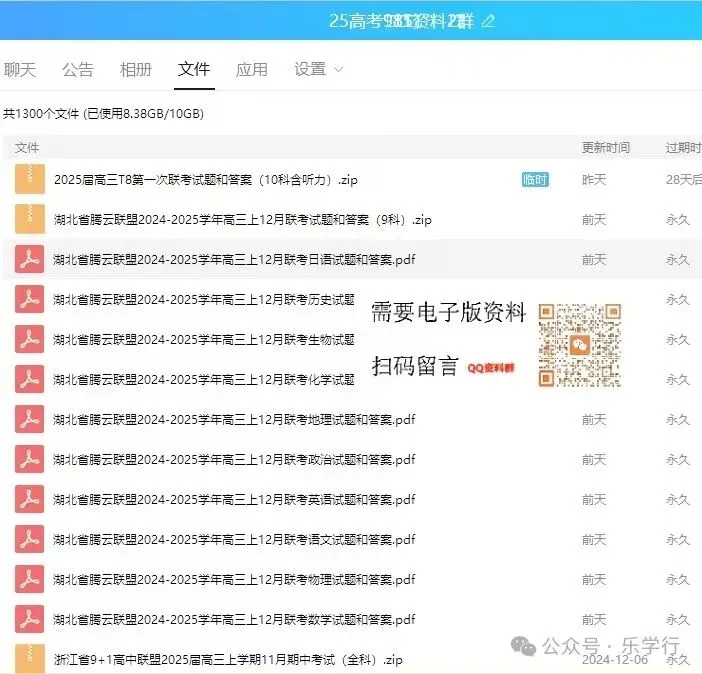
Task: Click the QR code image
Action: pyautogui.click(x=580, y=345)
